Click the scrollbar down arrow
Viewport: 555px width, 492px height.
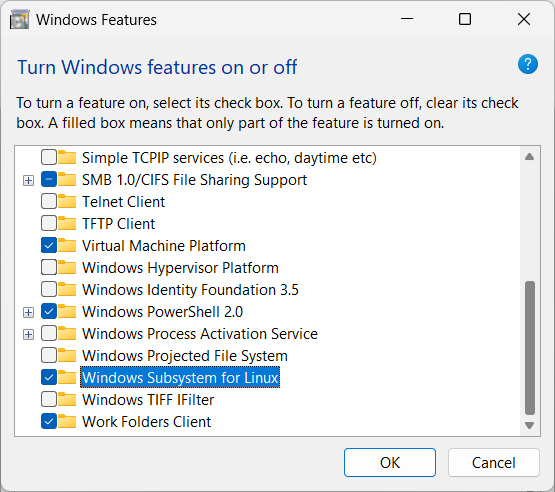pos(529,425)
